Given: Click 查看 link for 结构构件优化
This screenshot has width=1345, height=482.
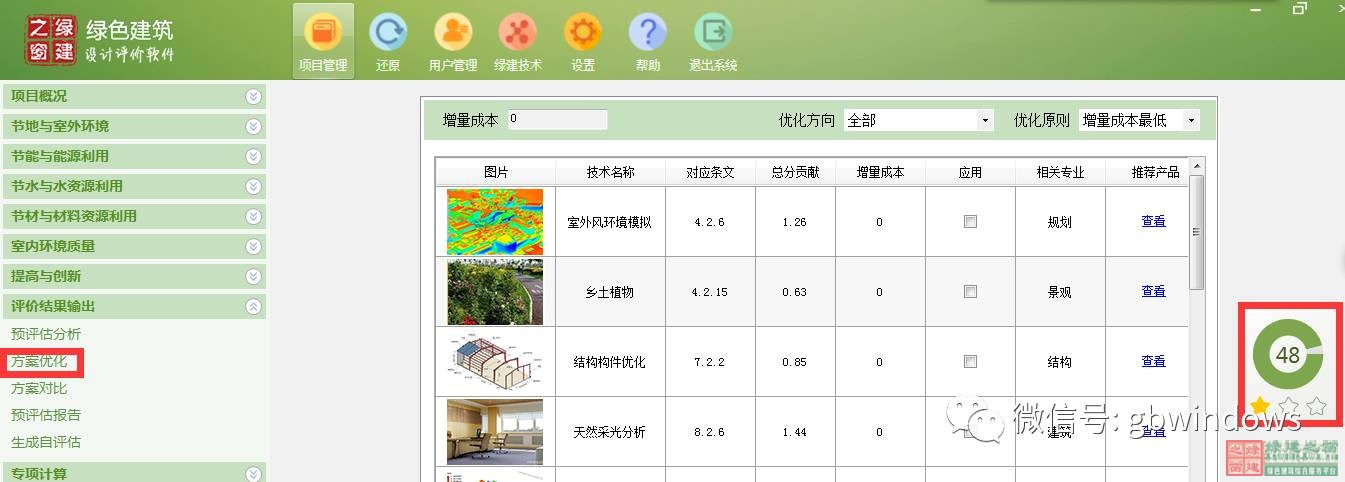Looking at the screenshot, I should [1153, 361].
